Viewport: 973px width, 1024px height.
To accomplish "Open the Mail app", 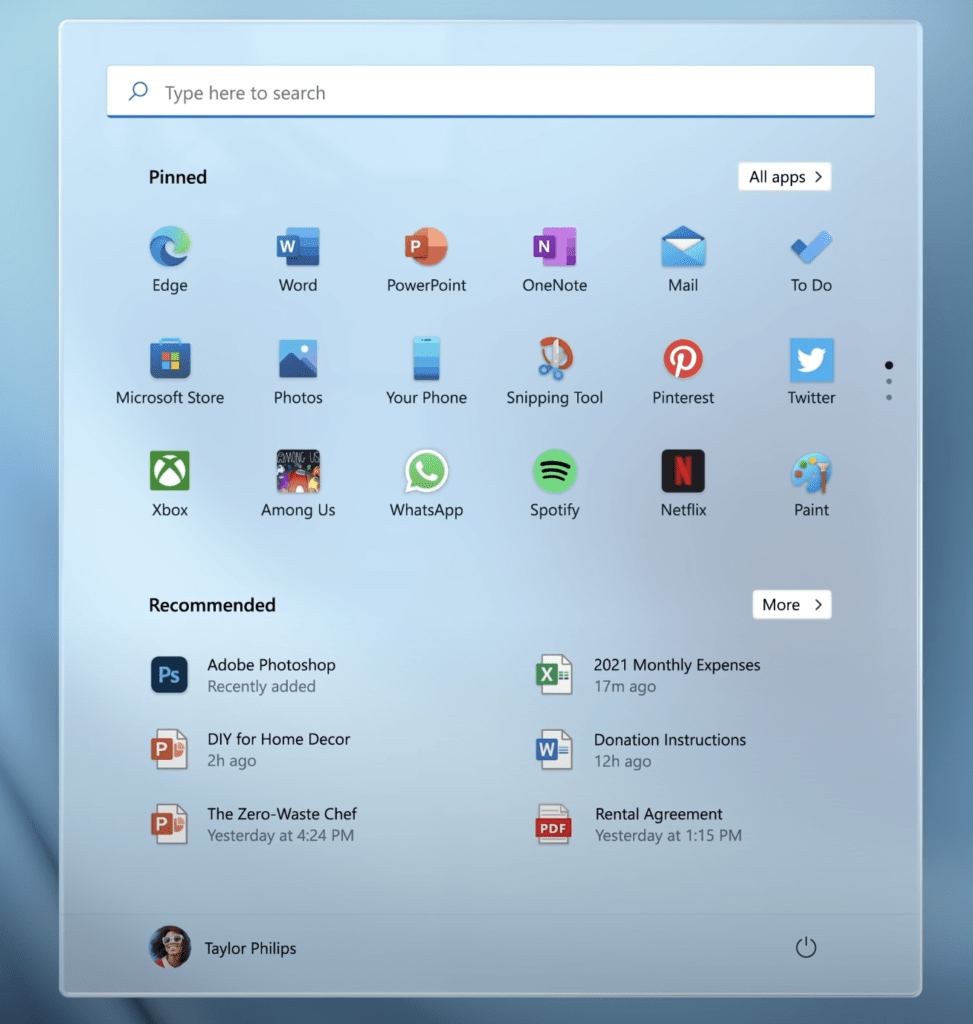I will 683,247.
